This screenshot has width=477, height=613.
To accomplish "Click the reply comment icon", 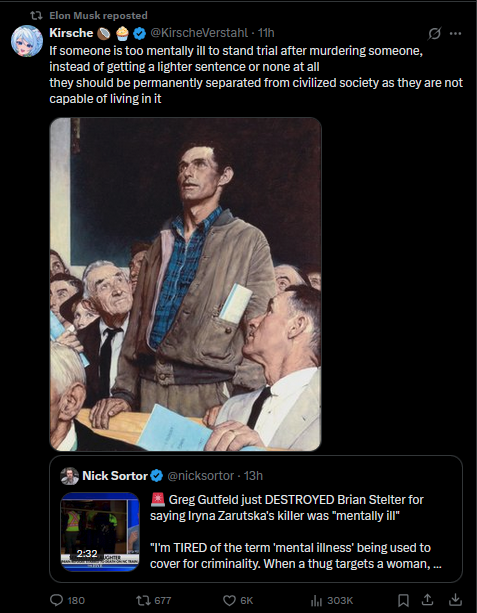I will click(x=57, y=600).
